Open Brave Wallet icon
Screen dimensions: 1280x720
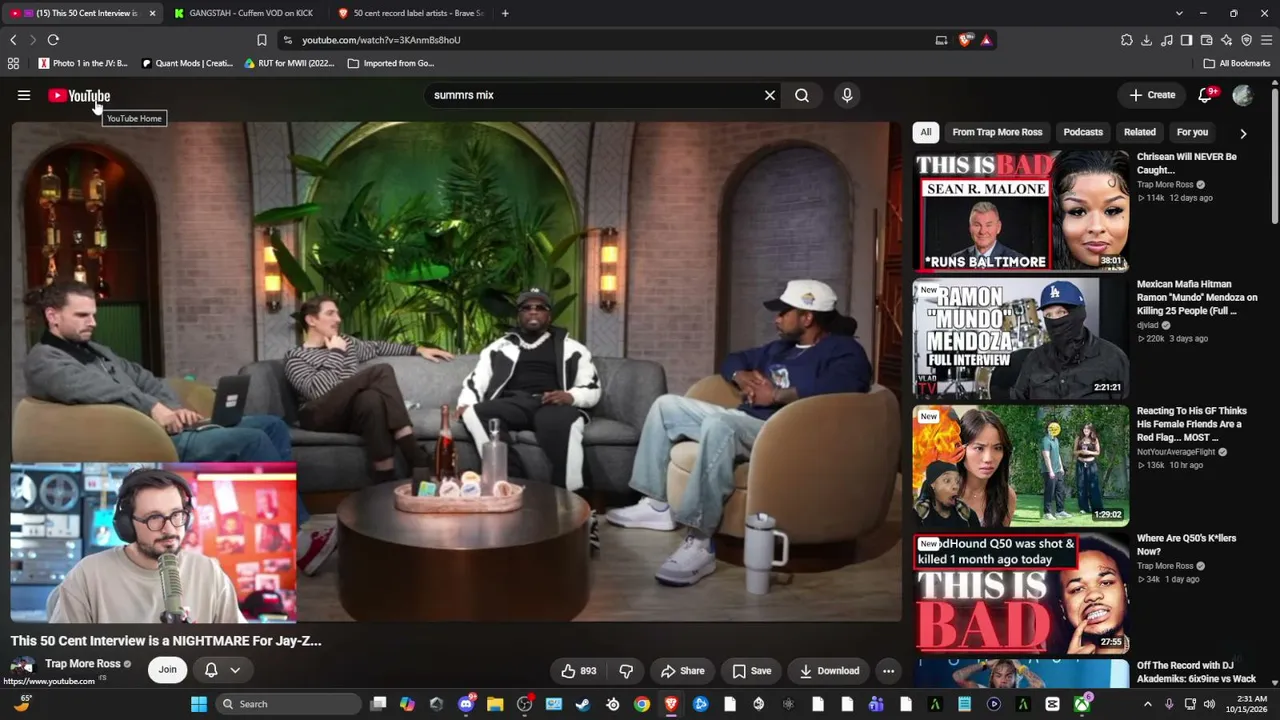[x=1207, y=40]
